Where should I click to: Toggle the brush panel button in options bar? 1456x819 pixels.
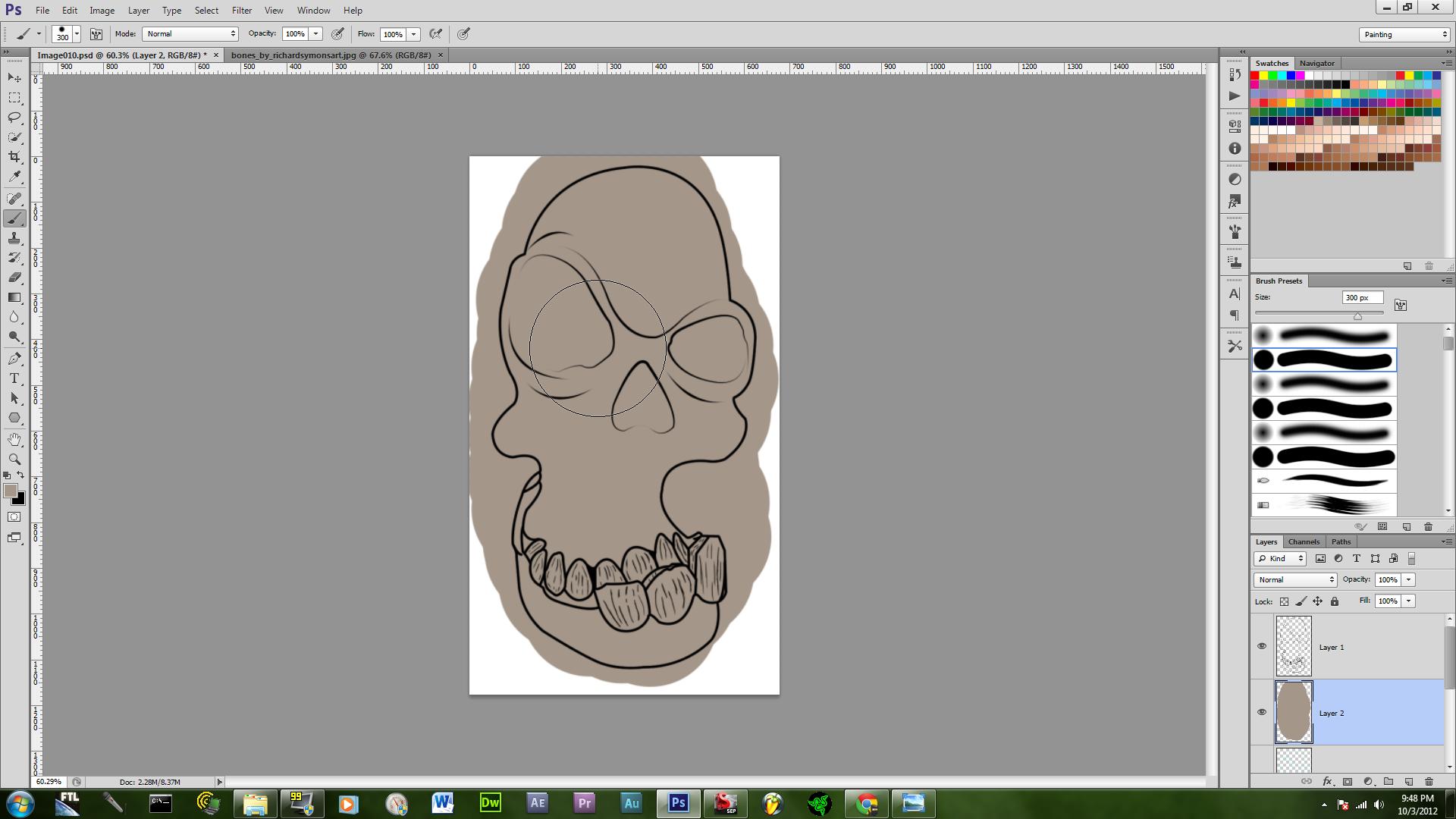pos(96,34)
